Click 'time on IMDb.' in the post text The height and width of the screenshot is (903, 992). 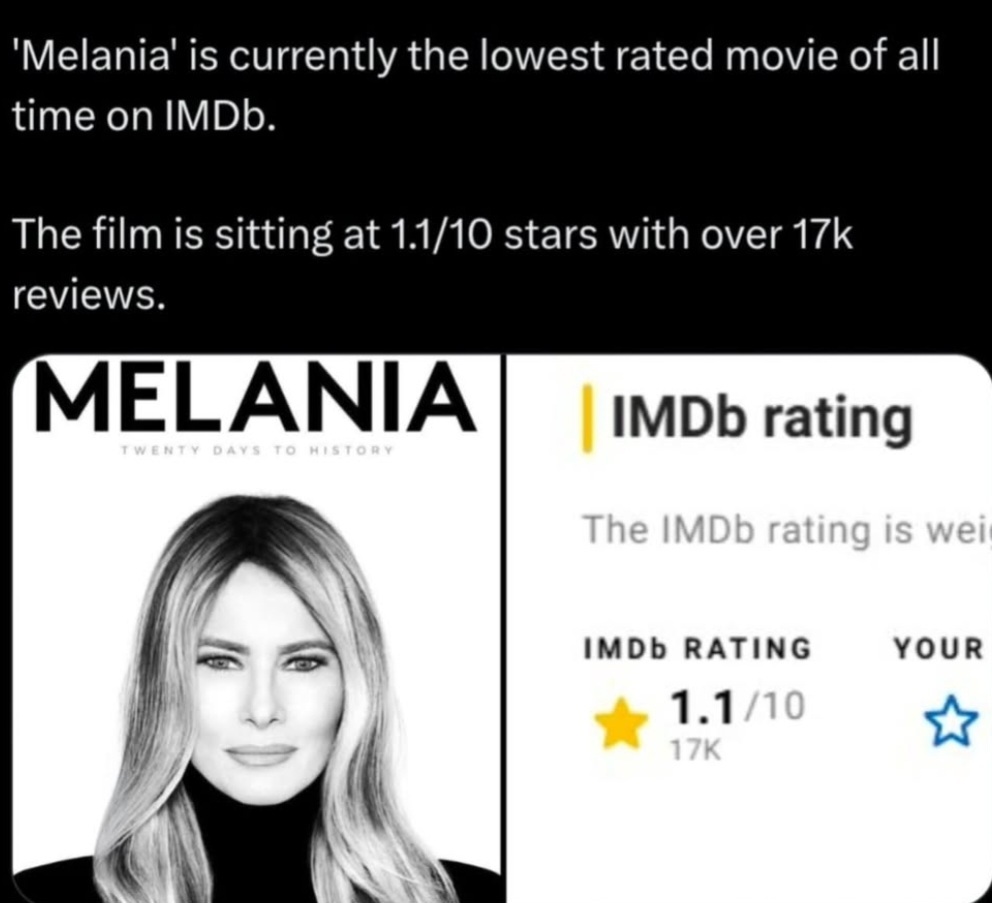coord(140,116)
